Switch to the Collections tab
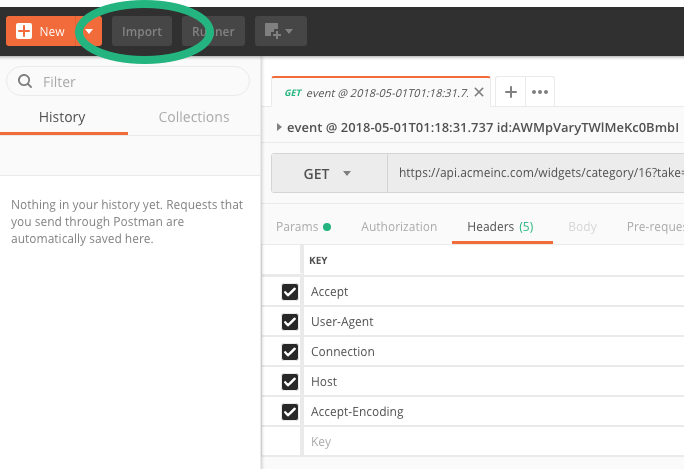This screenshot has width=684, height=469. pos(194,117)
